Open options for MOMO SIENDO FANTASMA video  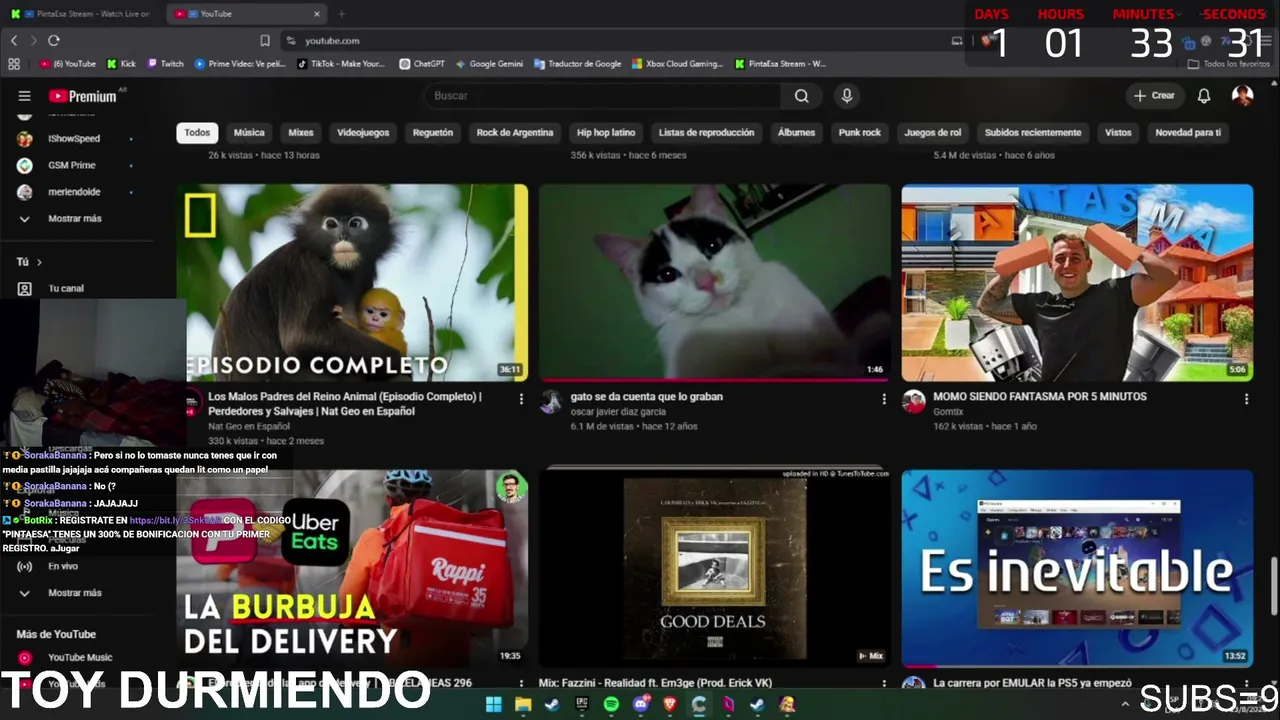(1246, 399)
